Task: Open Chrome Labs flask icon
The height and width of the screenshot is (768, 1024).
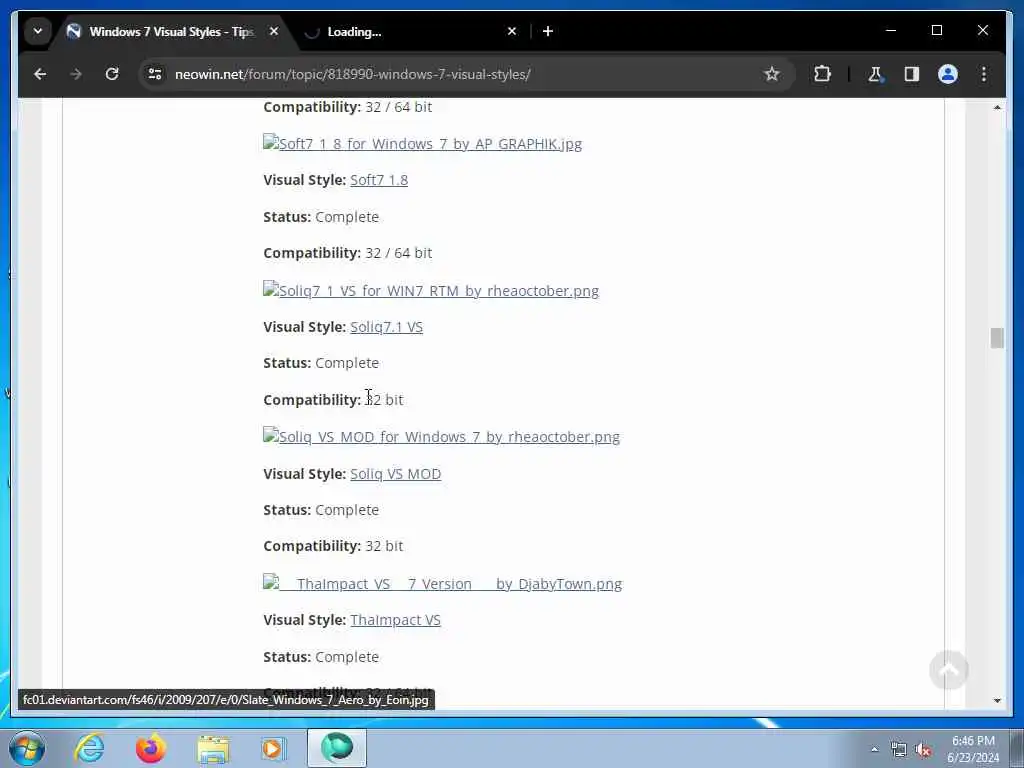Action: [876, 74]
